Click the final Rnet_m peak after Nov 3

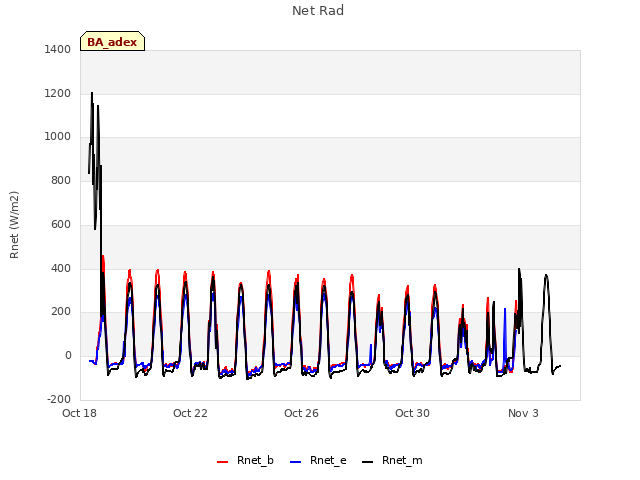[546, 276]
